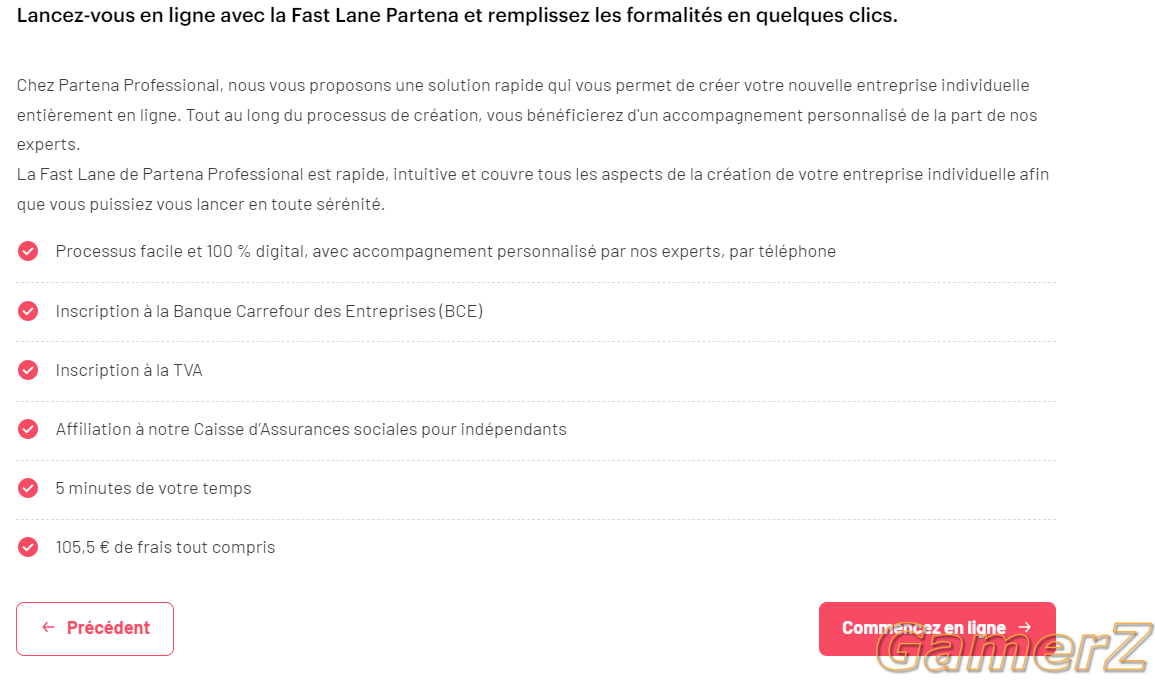Image resolution: width=1155 pixels, height=681 pixels.
Task: Click the Caisse d'Assurances sociales pour indépendants line
Action: (x=311, y=429)
